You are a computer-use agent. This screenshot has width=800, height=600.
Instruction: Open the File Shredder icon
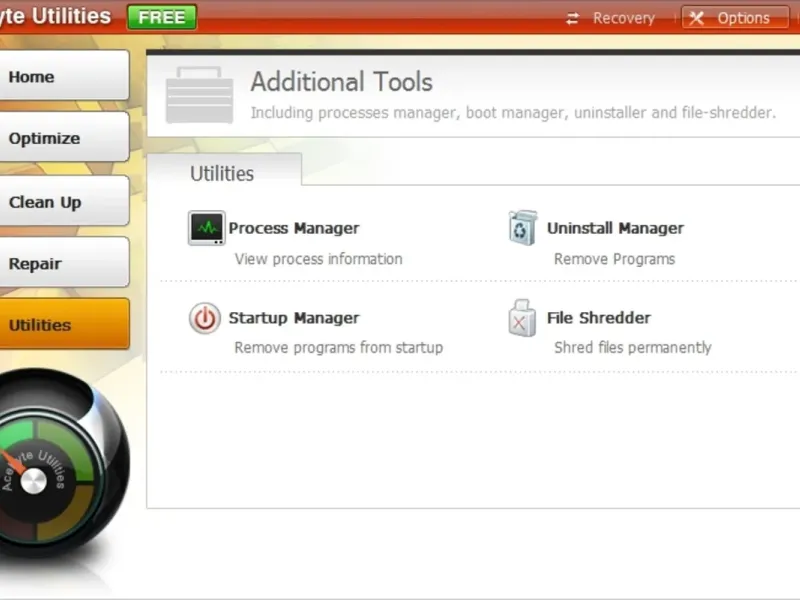522,318
